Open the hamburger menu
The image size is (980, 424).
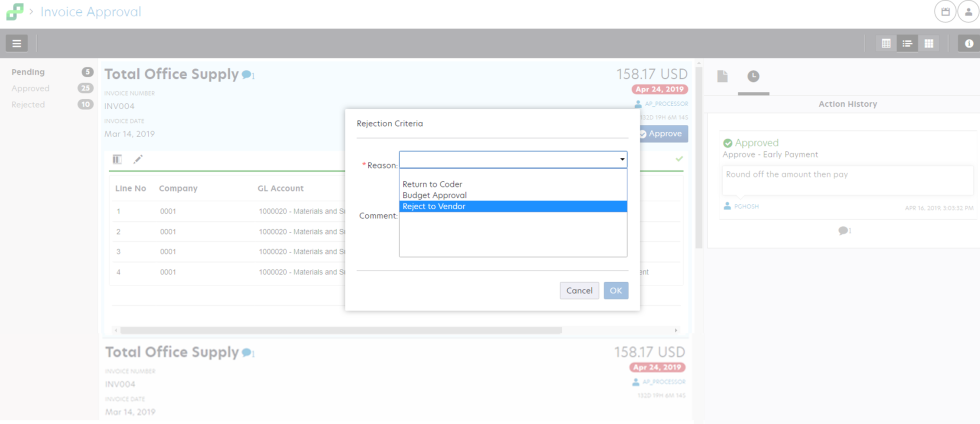pos(17,43)
